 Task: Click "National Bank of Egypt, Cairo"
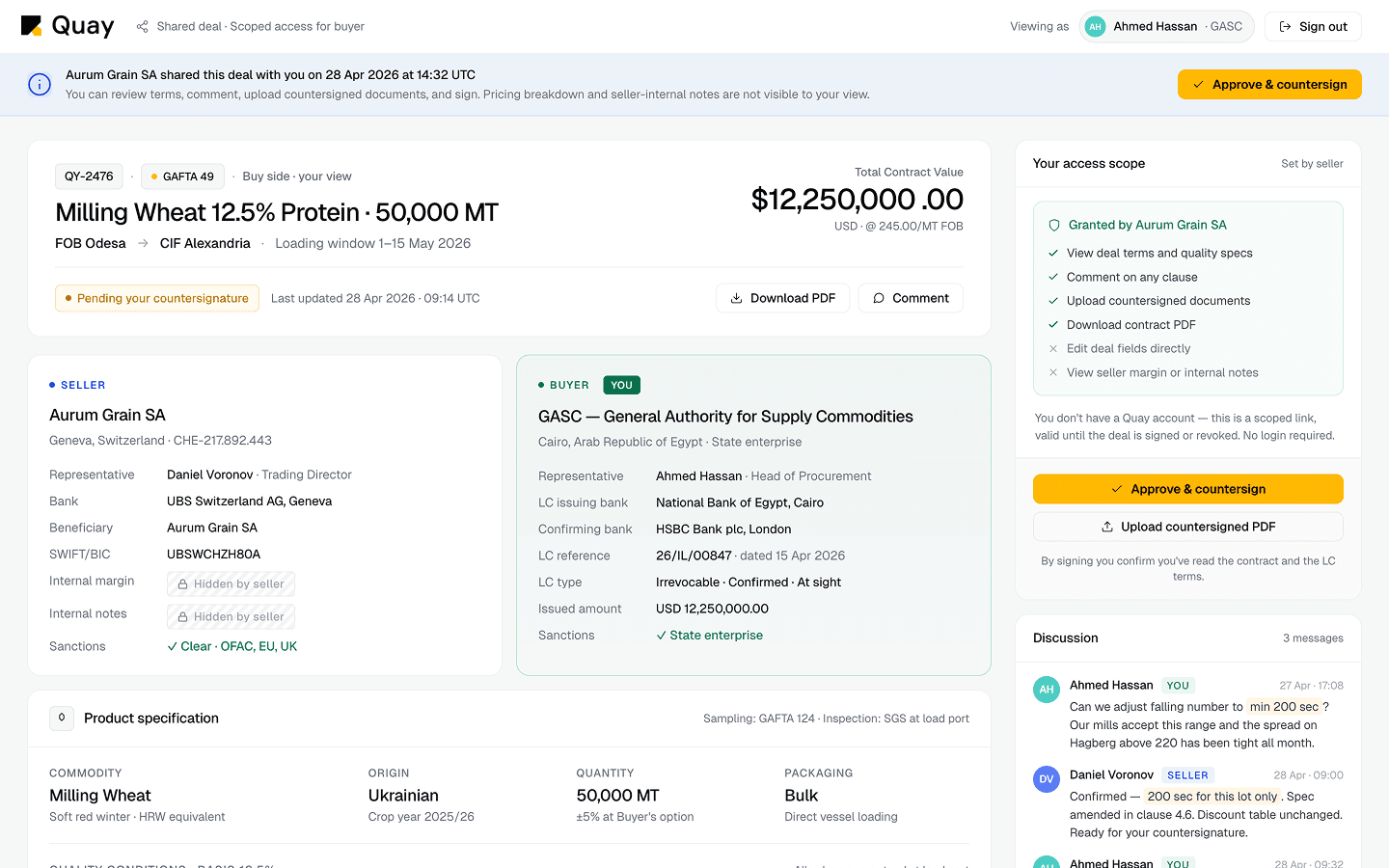(740, 503)
